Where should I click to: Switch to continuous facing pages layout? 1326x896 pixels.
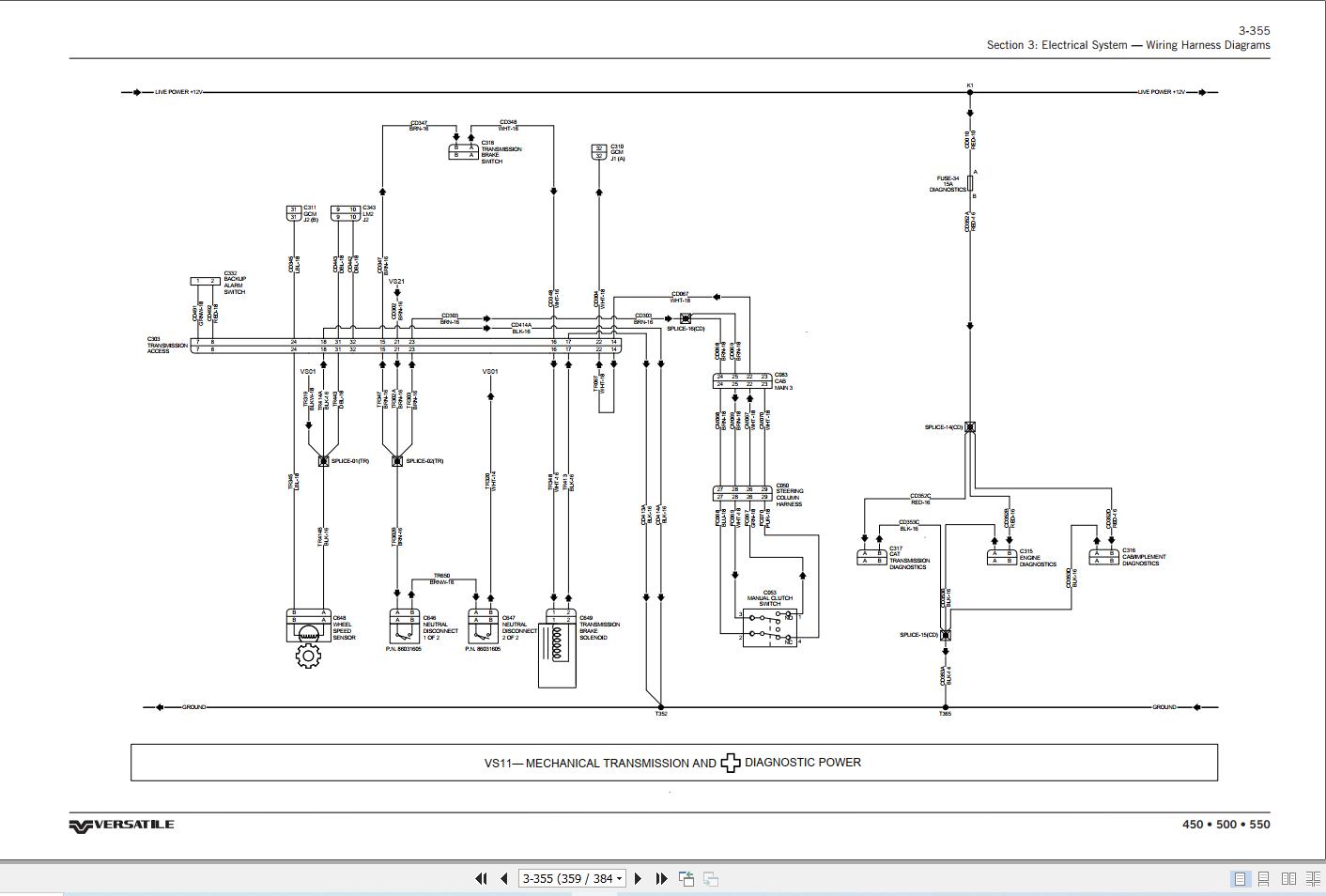click(1313, 879)
